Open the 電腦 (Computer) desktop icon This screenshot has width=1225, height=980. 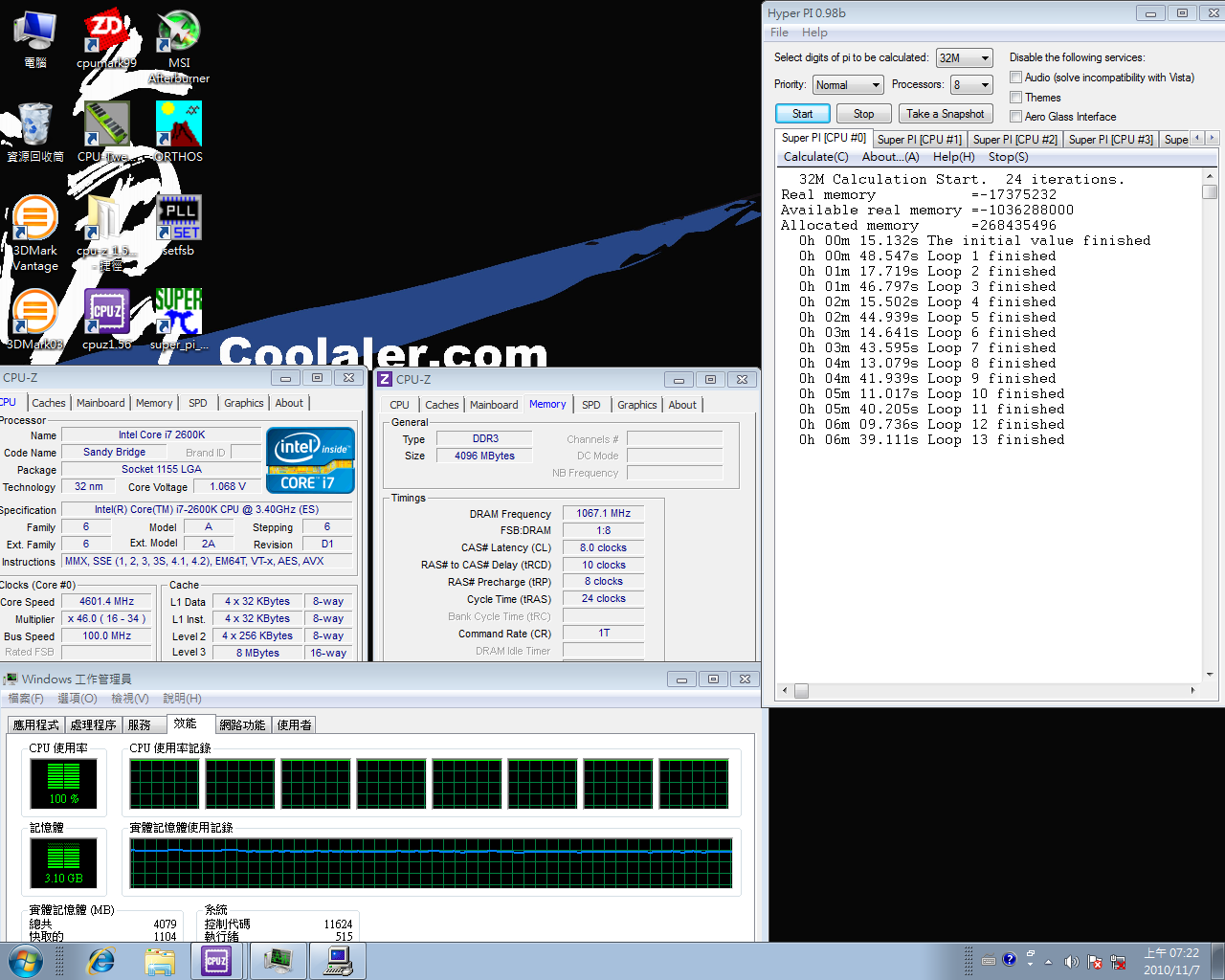pos(35,40)
